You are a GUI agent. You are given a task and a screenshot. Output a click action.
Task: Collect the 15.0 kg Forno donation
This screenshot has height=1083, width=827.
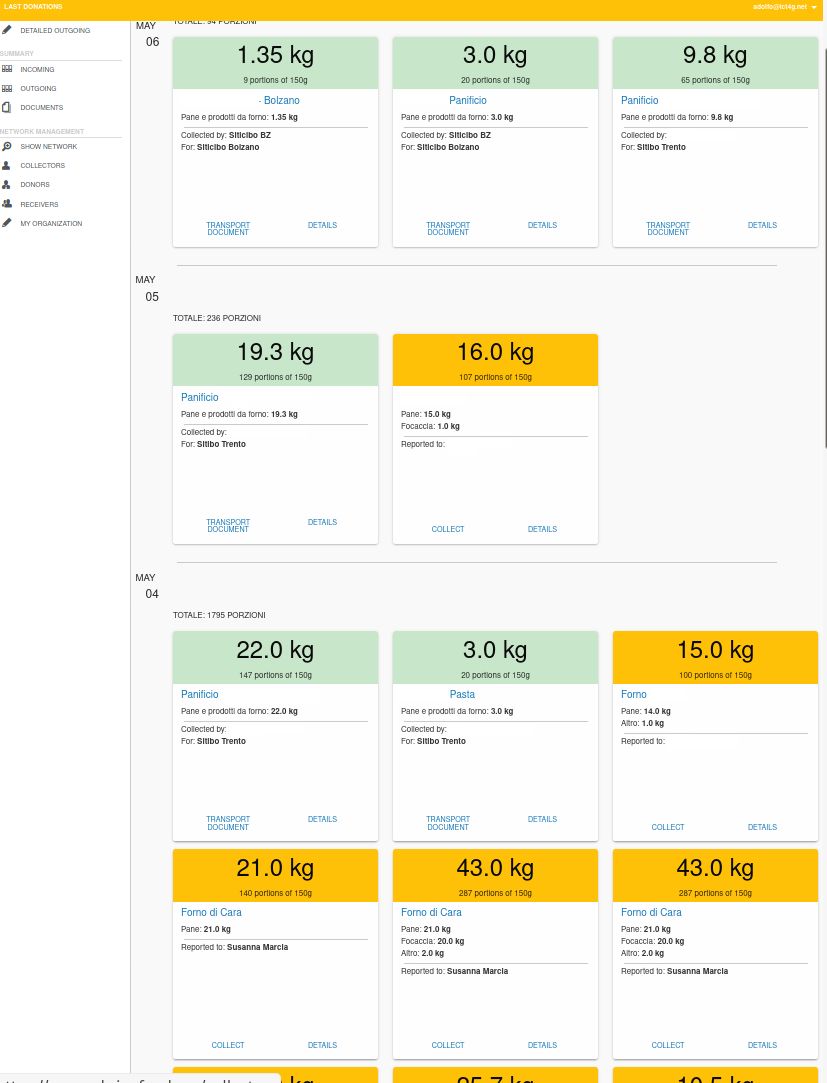coord(667,827)
